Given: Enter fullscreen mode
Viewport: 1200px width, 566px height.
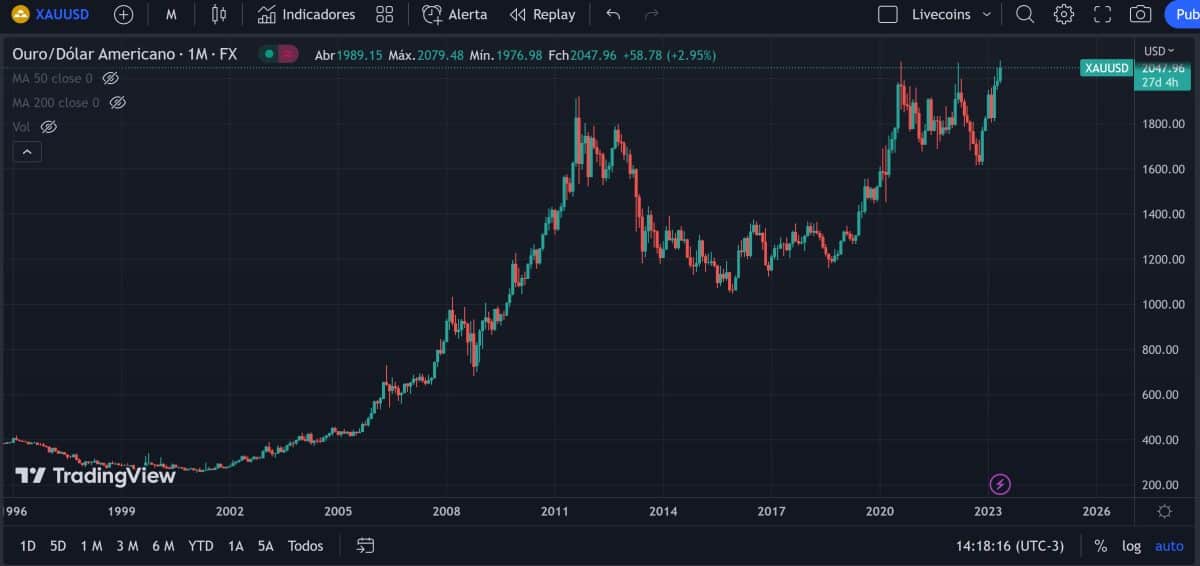Looking at the screenshot, I should pyautogui.click(x=1102, y=14).
